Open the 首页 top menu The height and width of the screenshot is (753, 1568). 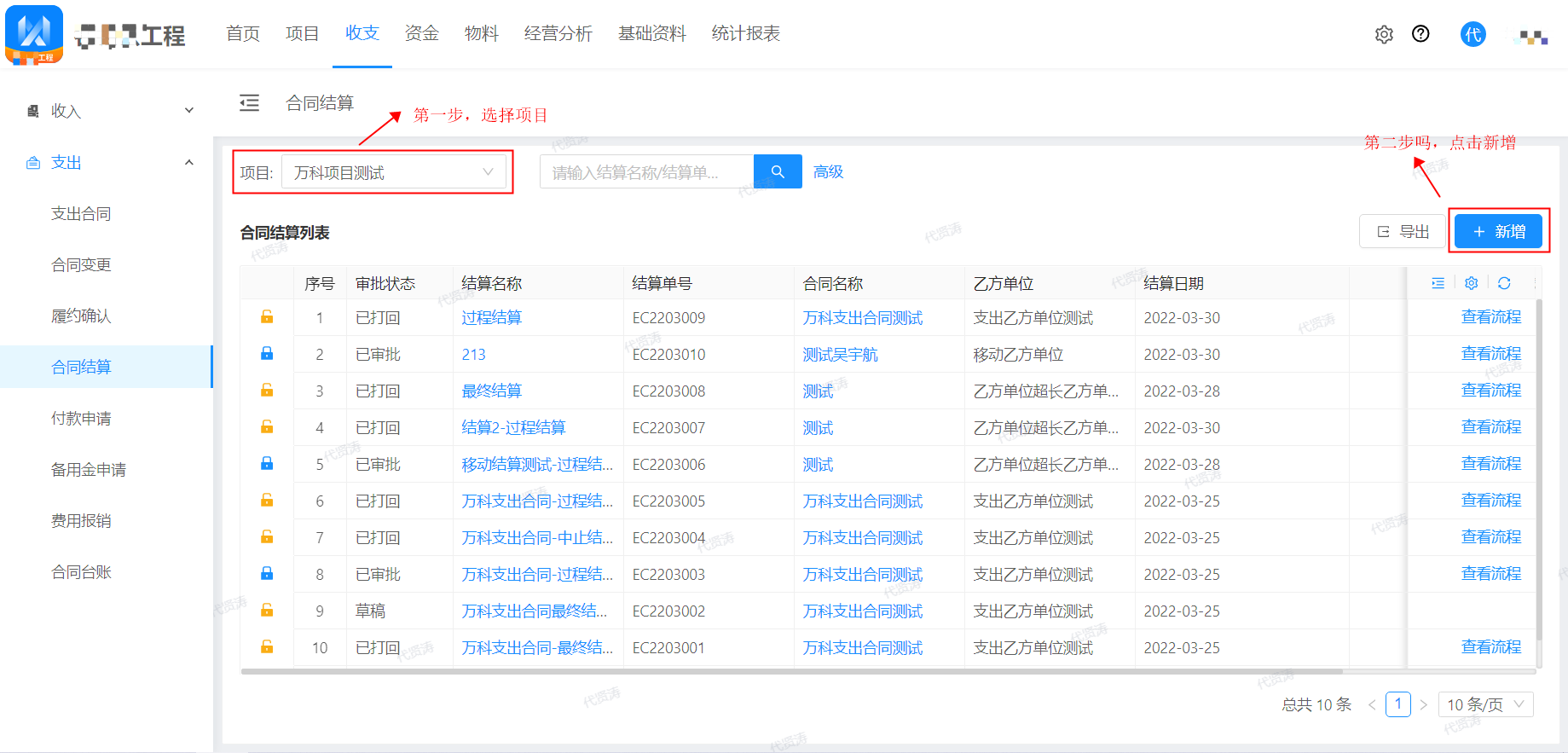pos(243,33)
